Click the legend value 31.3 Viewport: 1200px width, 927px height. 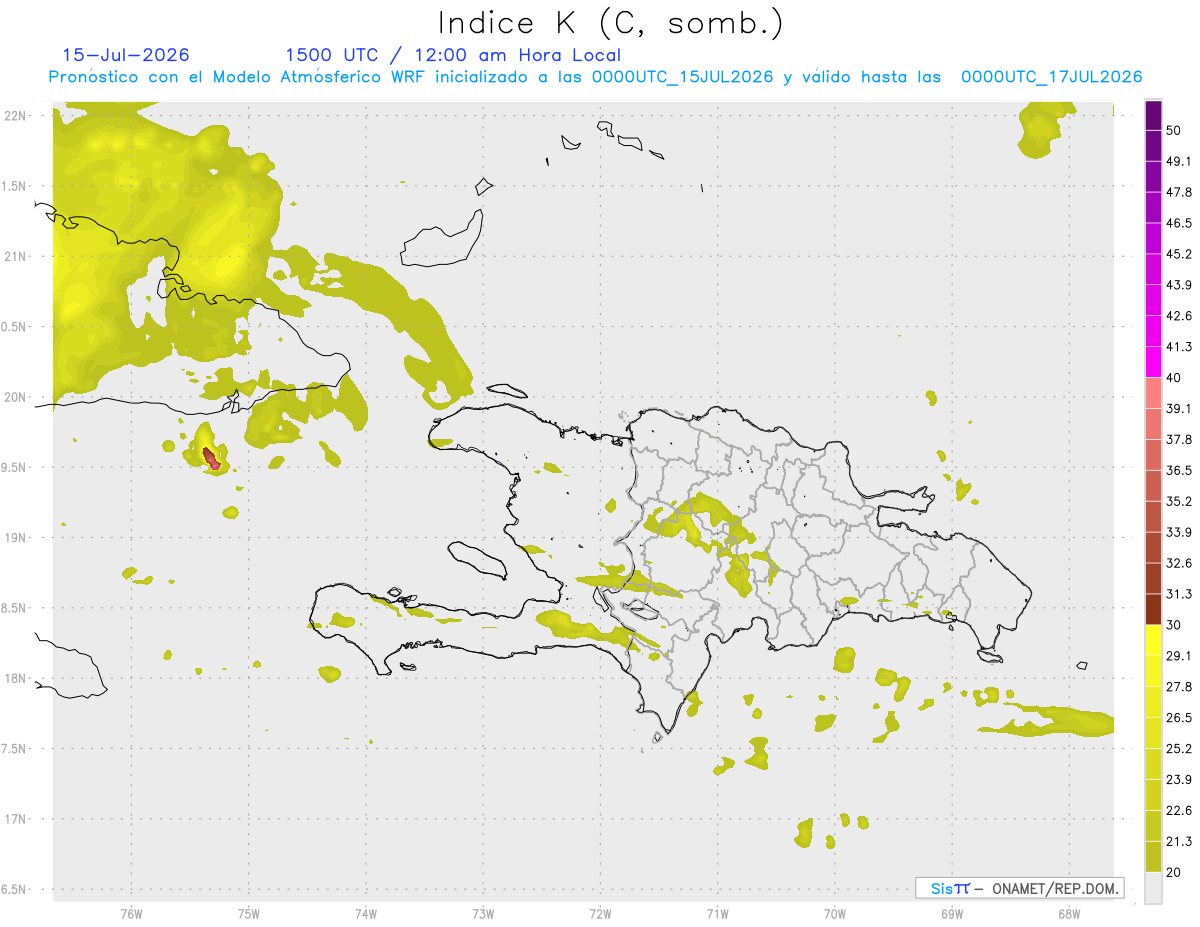tap(1179, 594)
